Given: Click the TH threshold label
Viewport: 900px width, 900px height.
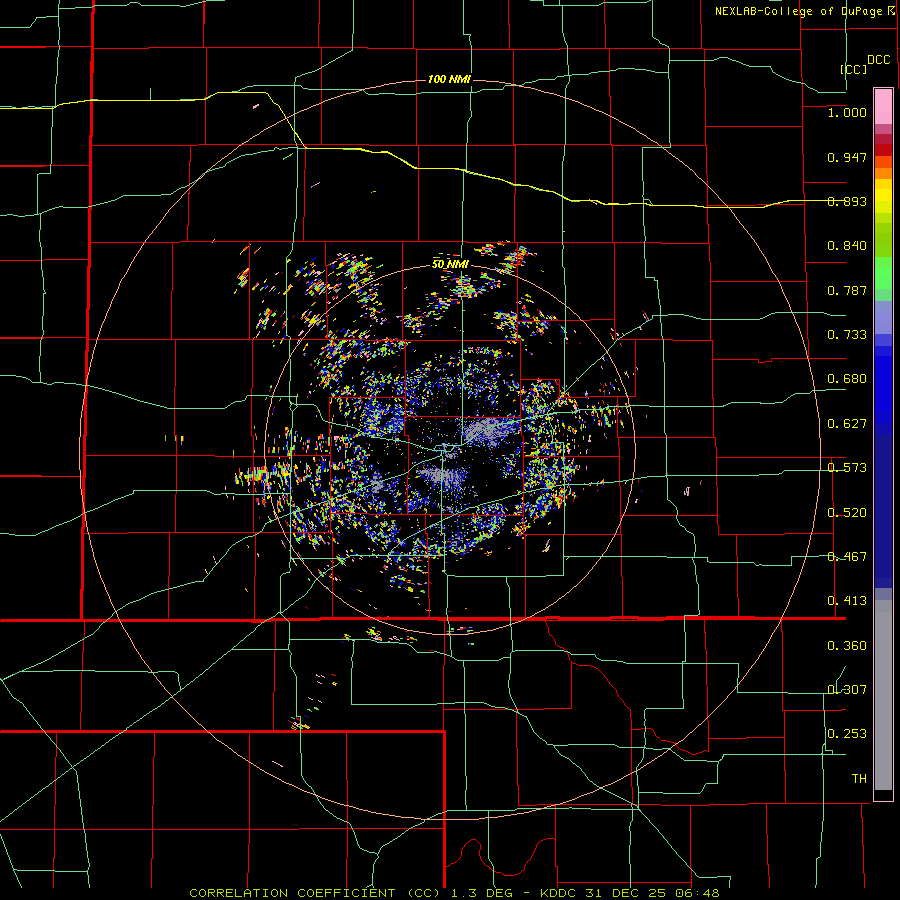Looking at the screenshot, I should pyautogui.click(x=859, y=779).
